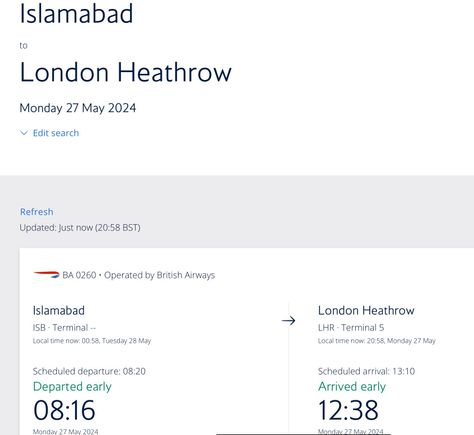Image resolution: width=474 pixels, height=435 pixels.
Task: Click the Monday 27 May 2024 date
Action: pos(78,108)
